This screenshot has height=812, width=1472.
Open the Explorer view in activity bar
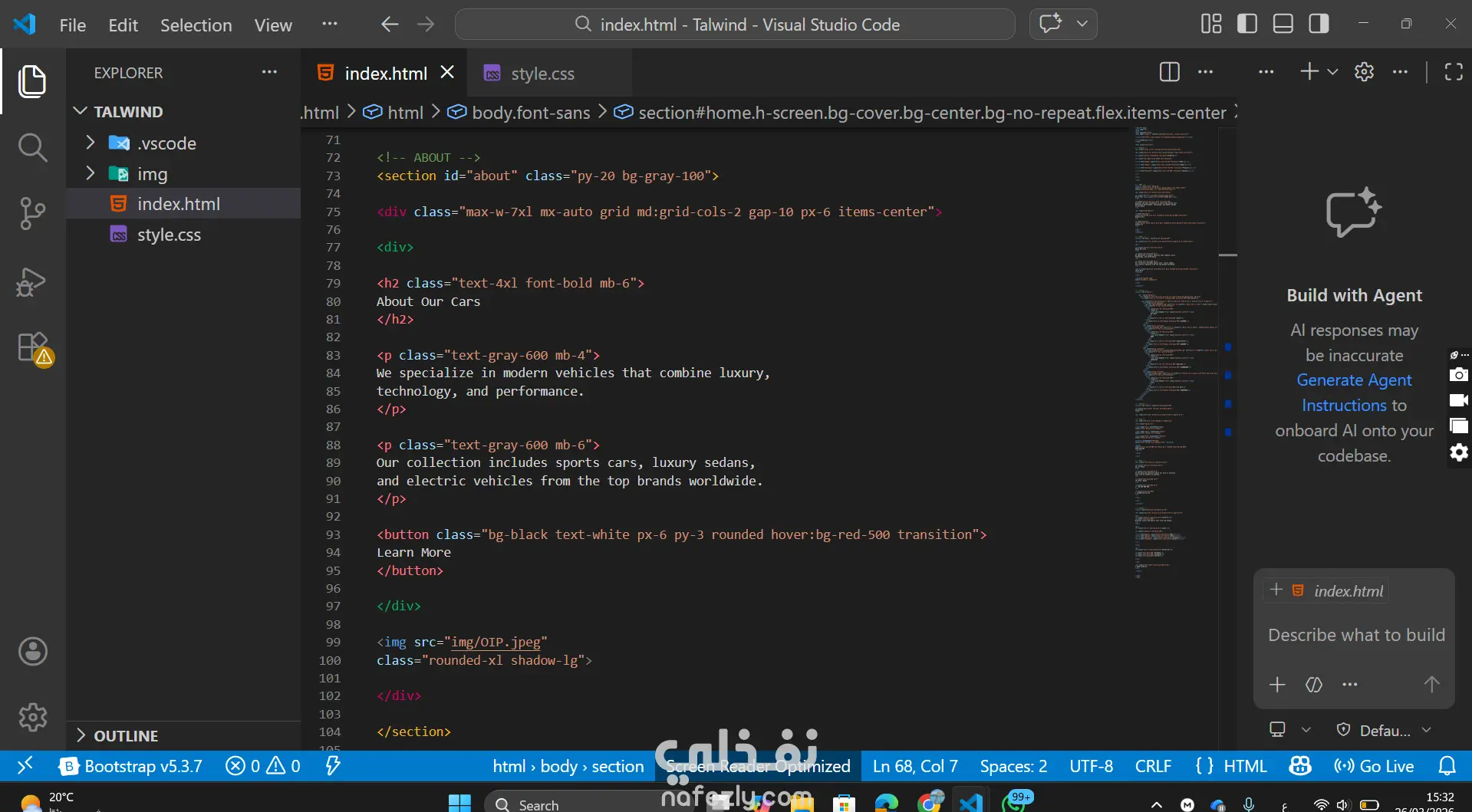coord(32,81)
